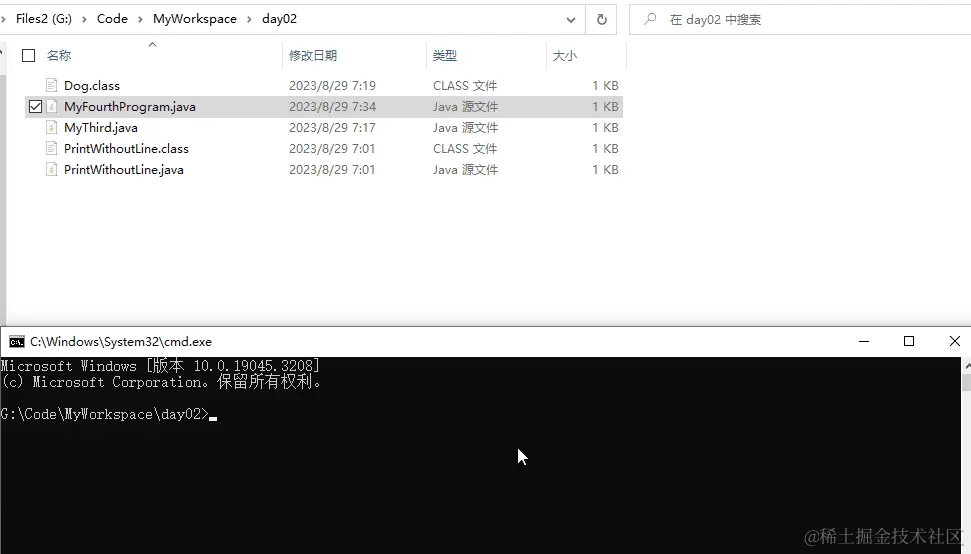Click the Dog.class CLASS 文件 type cell
The image size is (971, 554).
[465, 85]
